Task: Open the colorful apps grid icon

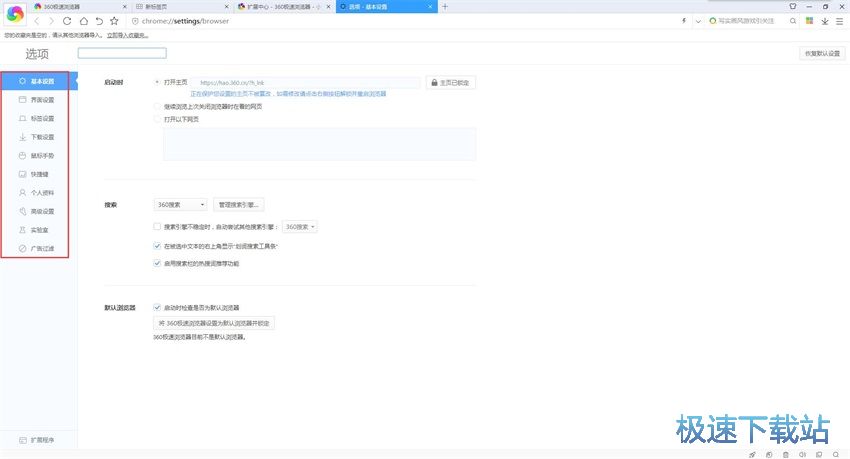Action: [809, 21]
